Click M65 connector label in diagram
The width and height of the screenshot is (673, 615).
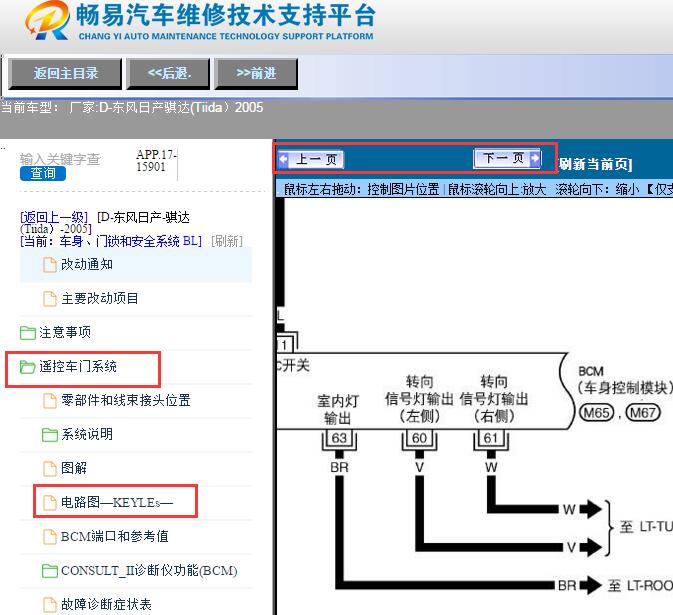coord(597,413)
